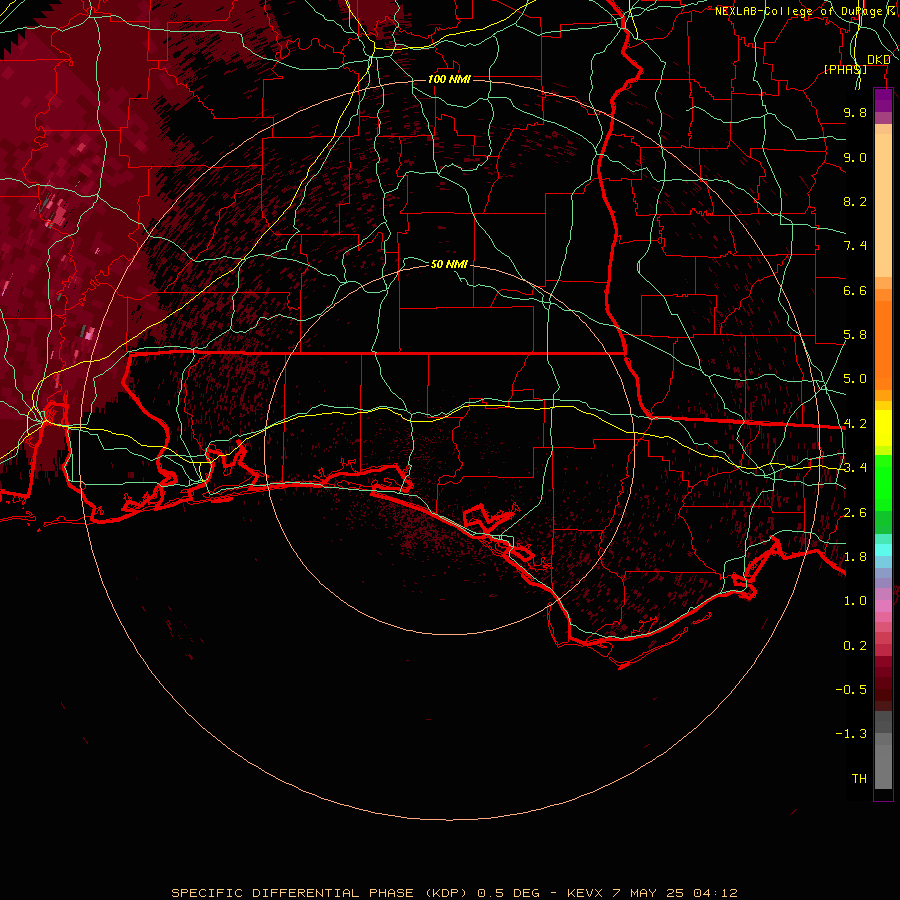
Task: Click the 9.0 legend value
Action: point(855,157)
